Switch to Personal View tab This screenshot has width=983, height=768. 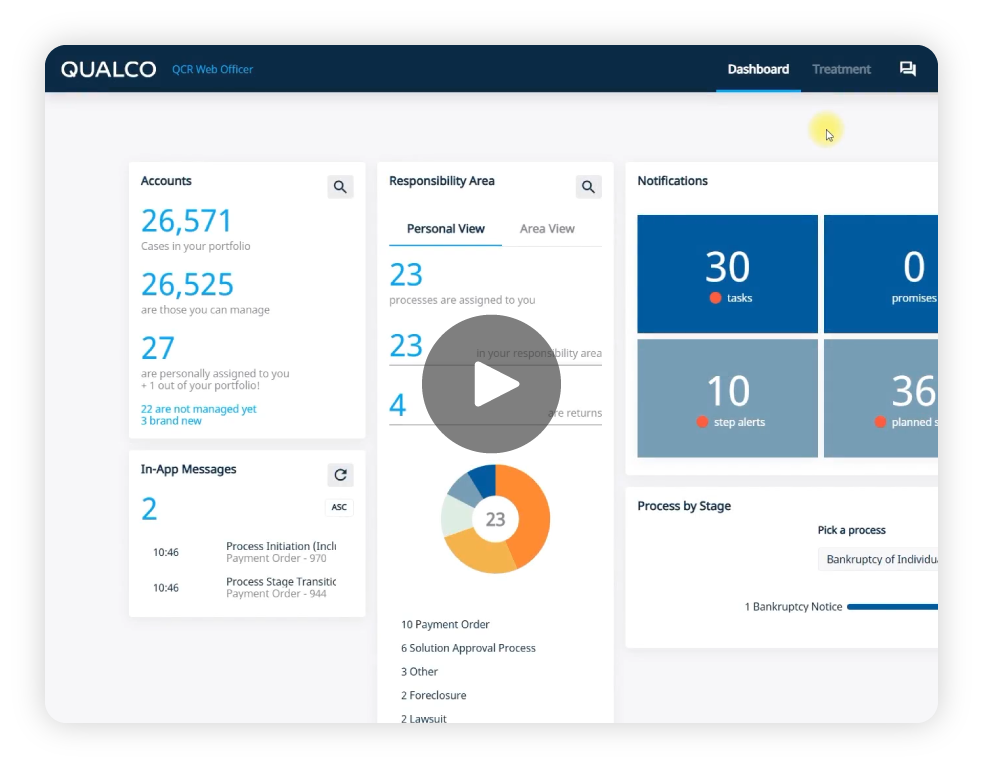pos(445,229)
